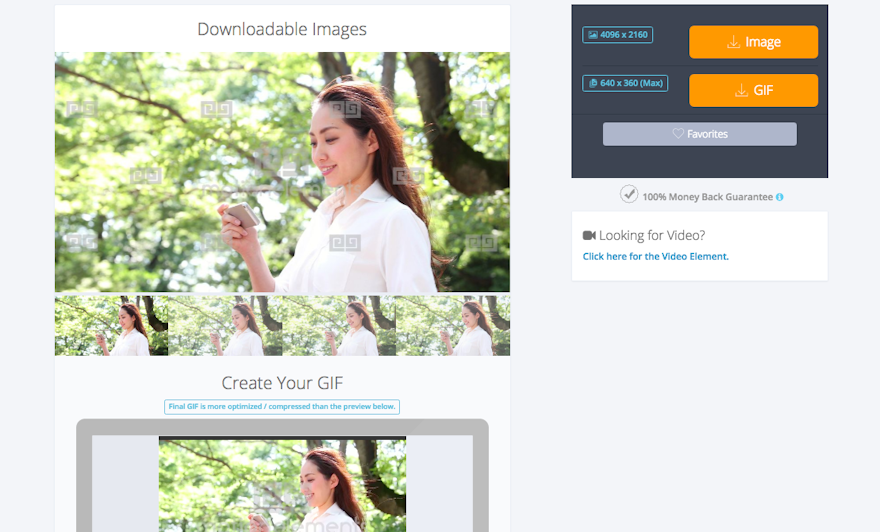The height and width of the screenshot is (532, 880).
Task: Click the "Looking for Video?" heading text
Action: pyautogui.click(x=652, y=236)
